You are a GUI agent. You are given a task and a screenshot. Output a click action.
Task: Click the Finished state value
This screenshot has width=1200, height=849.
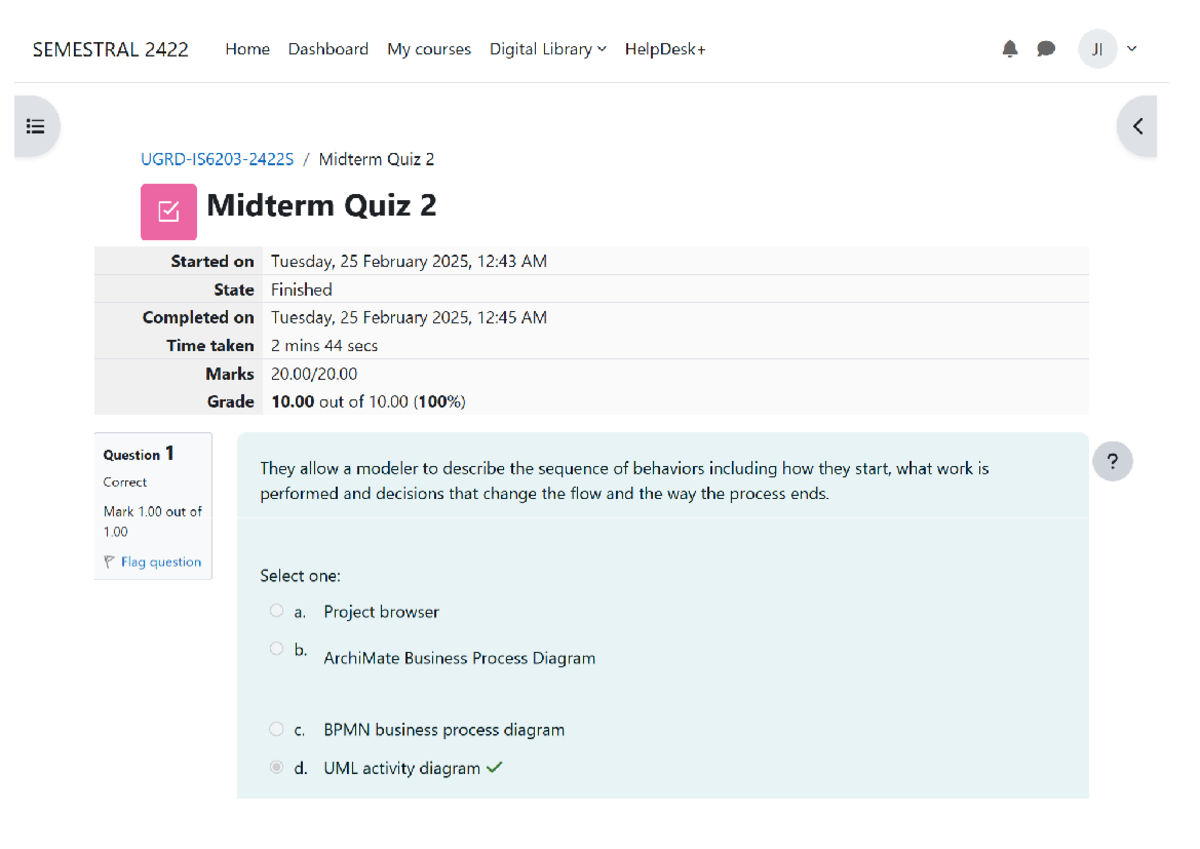[x=301, y=290]
